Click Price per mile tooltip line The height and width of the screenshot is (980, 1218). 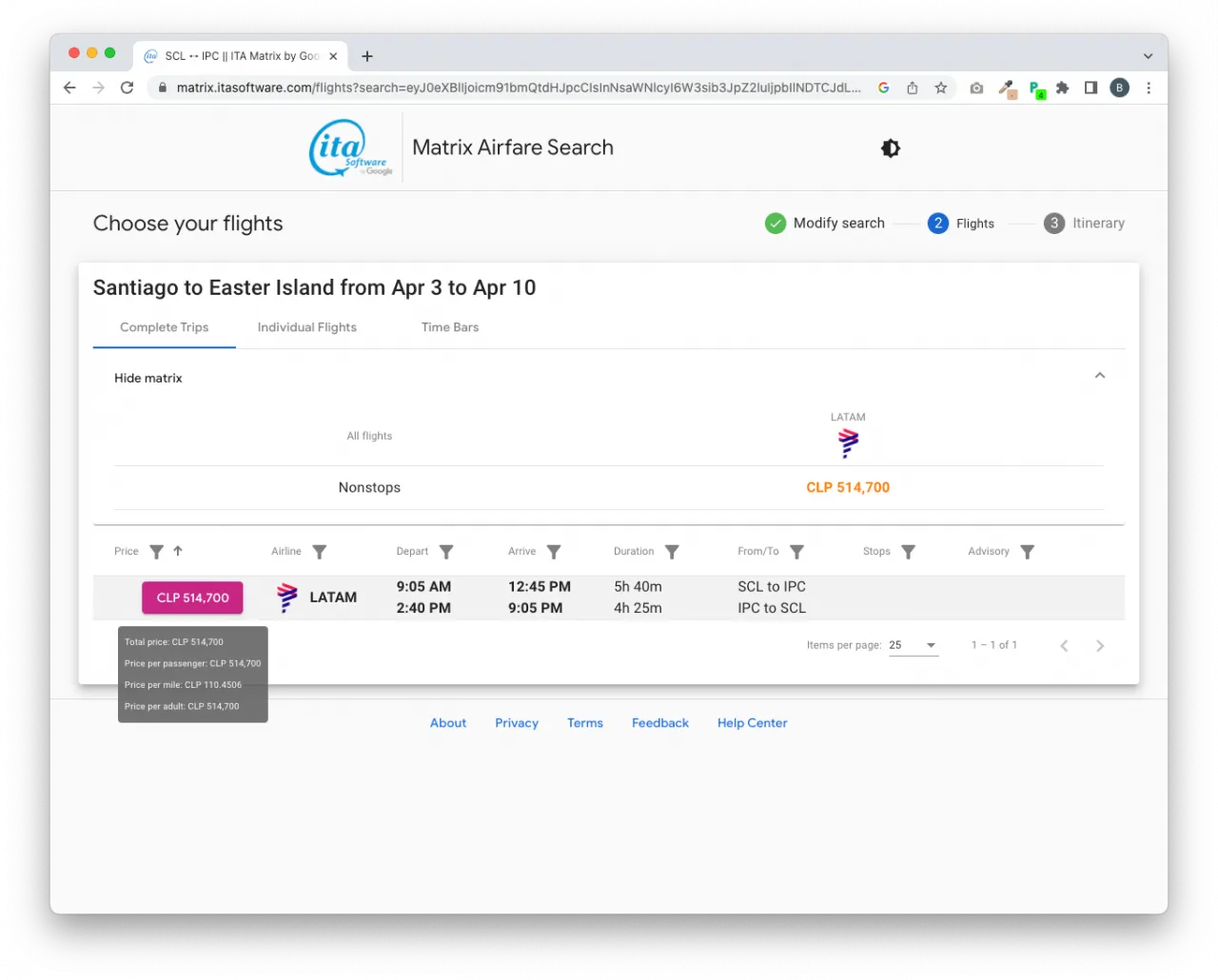(183, 685)
